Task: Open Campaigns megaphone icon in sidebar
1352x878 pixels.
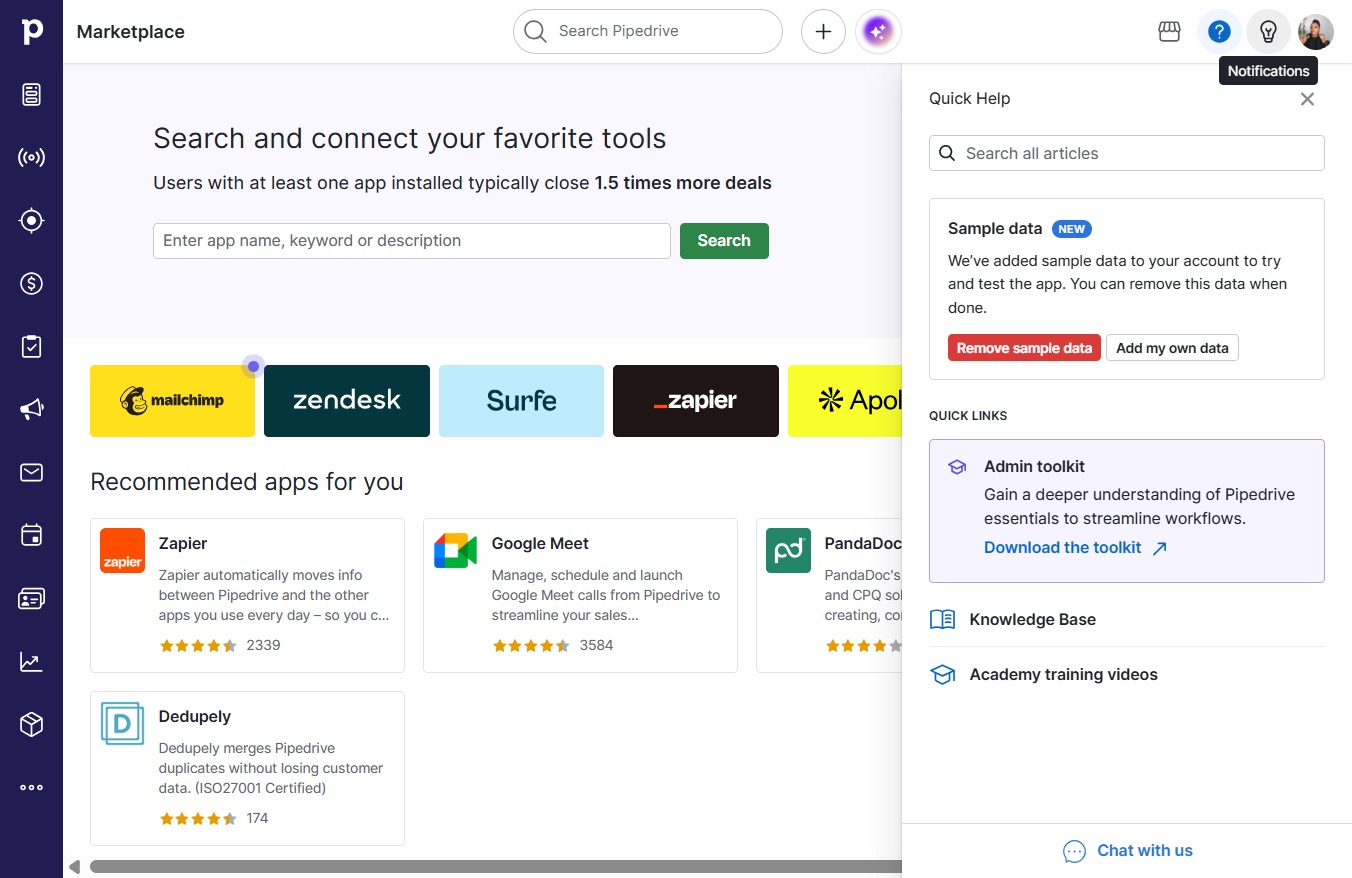Action: click(x=32, y=409)
